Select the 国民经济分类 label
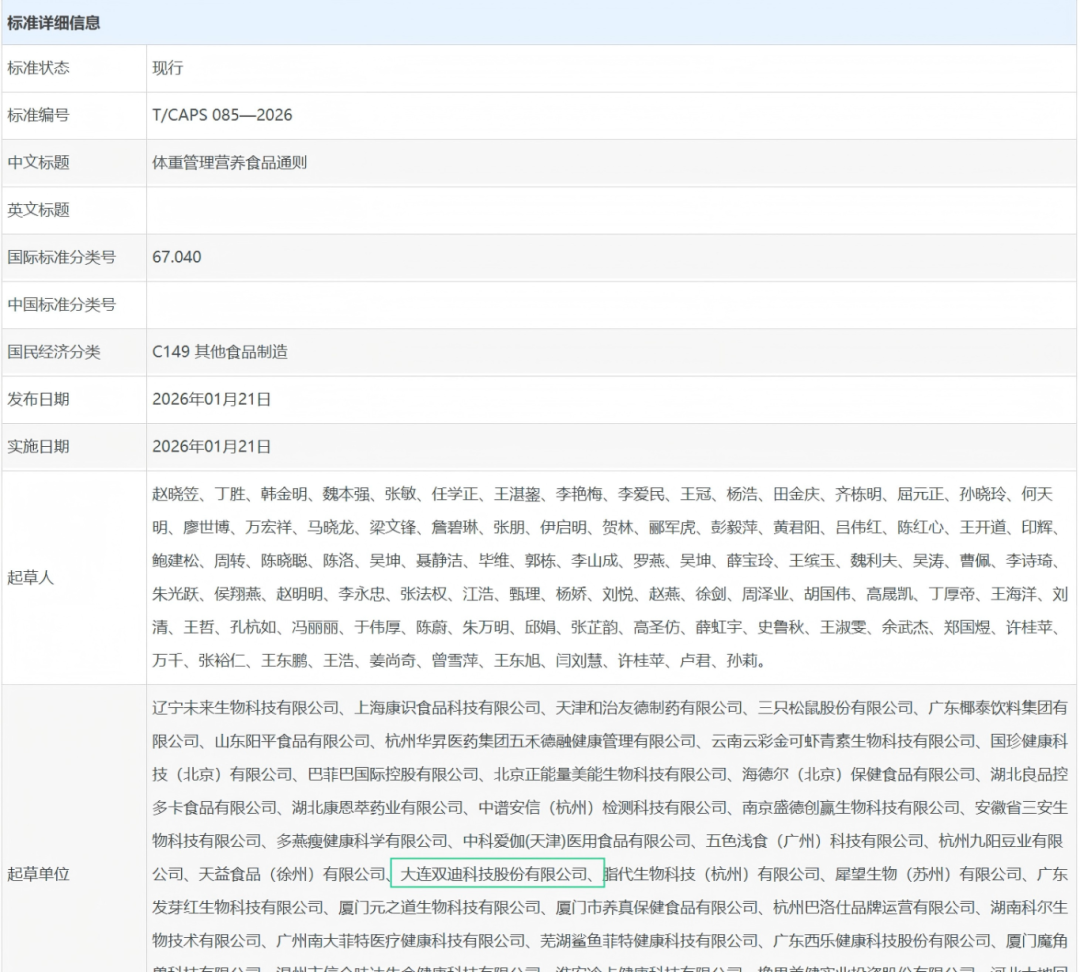Screen dimensions: 1080x972 [54, 352]
